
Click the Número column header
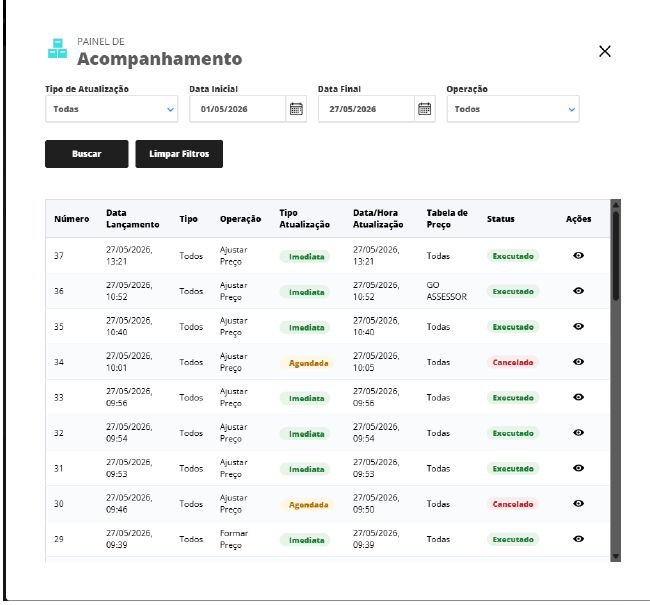click(71, 219)
